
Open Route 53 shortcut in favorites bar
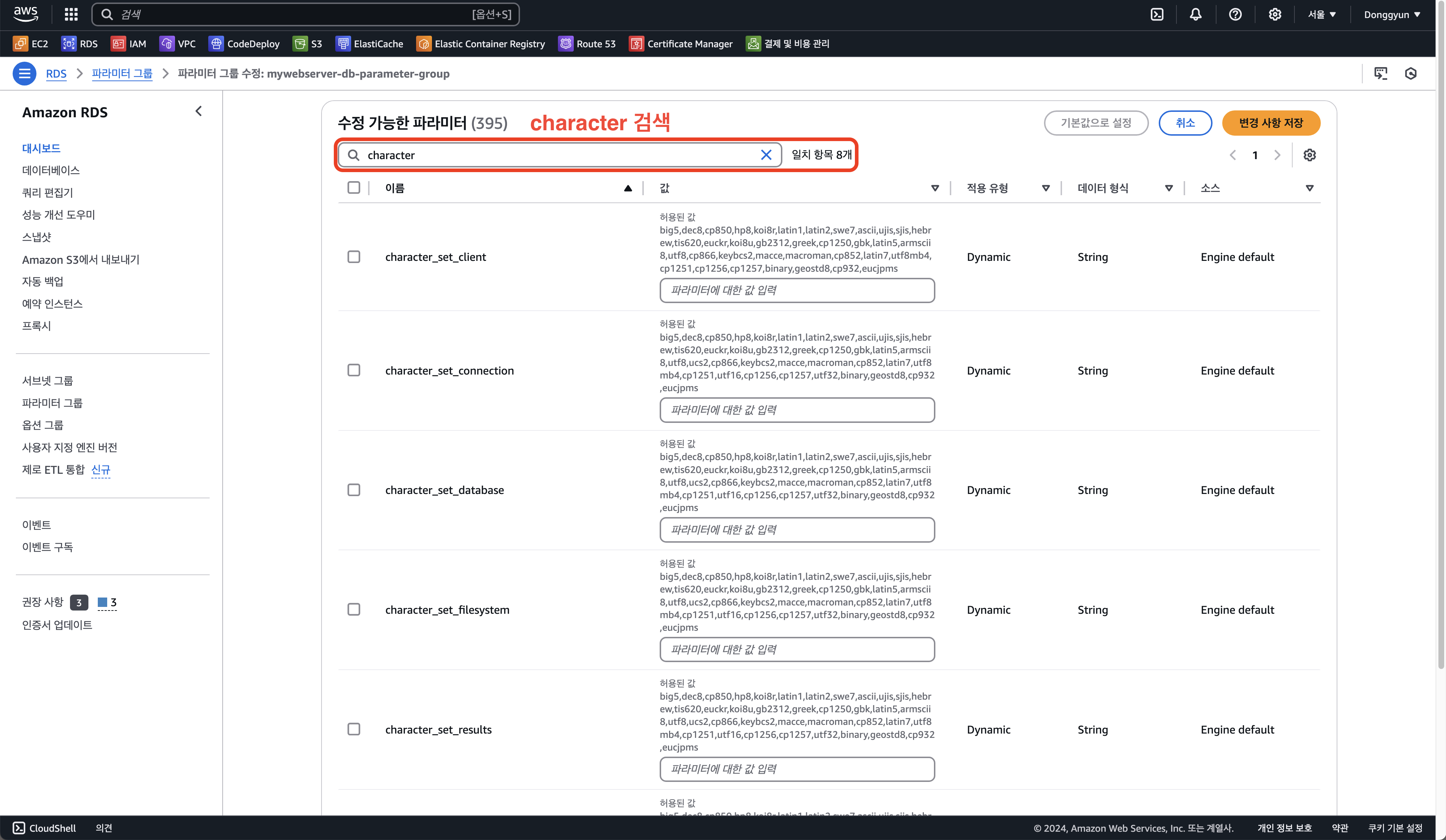click(587, 44)
